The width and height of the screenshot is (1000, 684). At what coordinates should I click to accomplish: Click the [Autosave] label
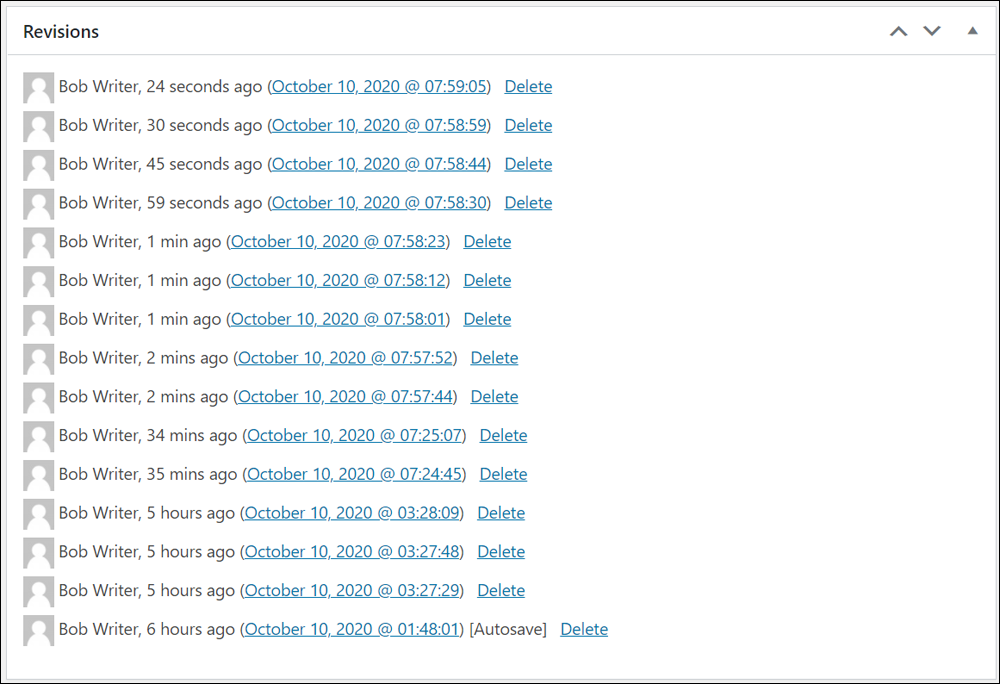[x=508, y=630]
